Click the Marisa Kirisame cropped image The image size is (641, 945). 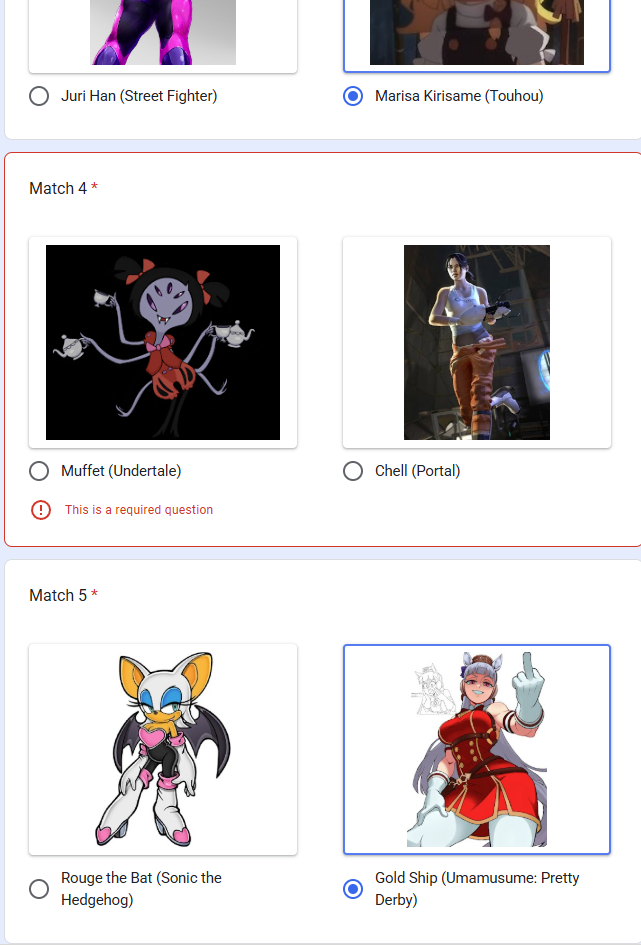coord(477,32)
